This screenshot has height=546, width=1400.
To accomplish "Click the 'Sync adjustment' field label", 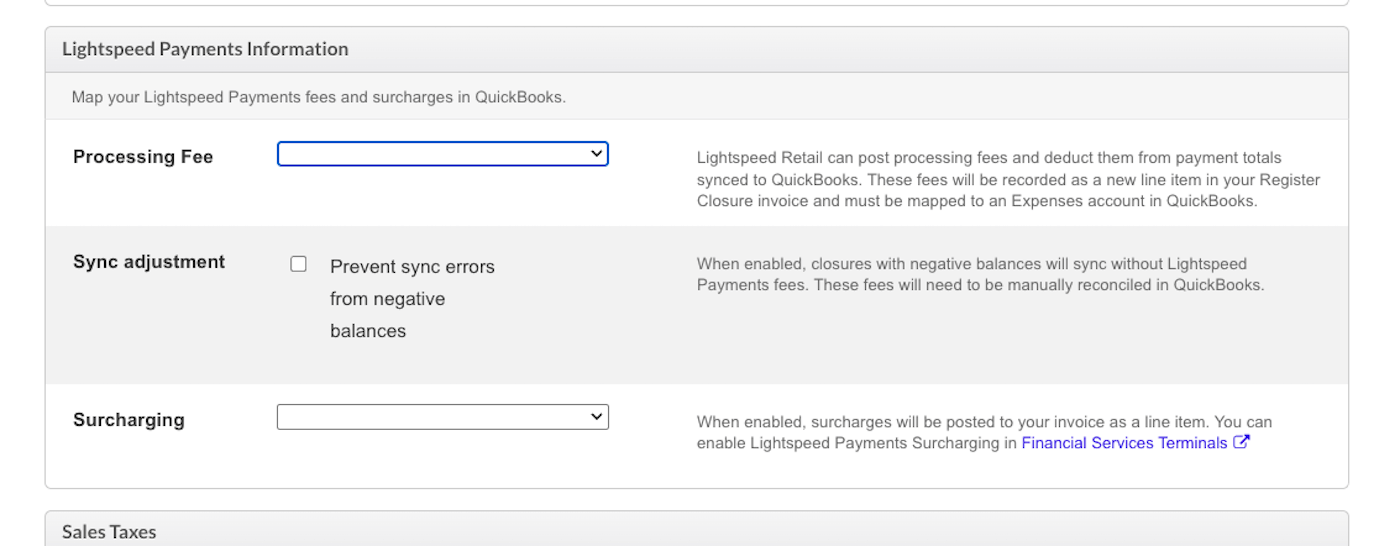I will pyautogui.click(x=149, y=262).
